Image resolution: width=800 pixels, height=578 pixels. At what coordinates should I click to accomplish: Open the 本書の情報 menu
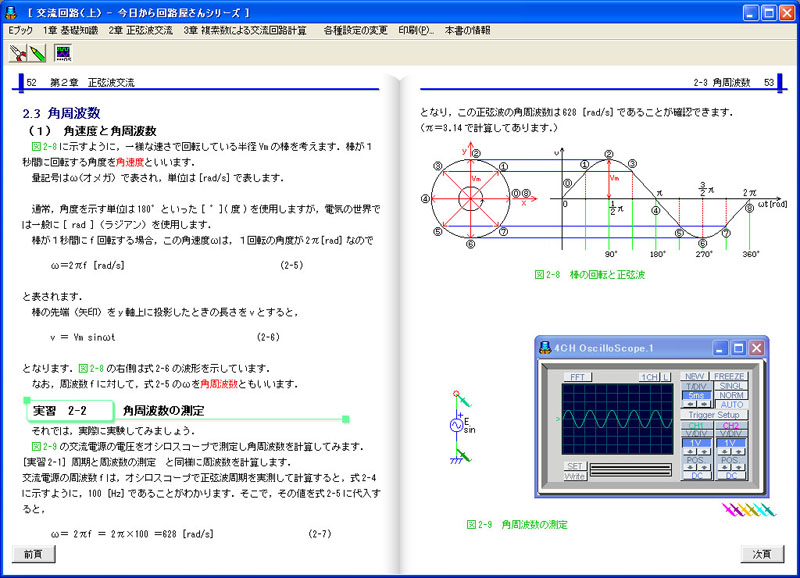click(467, 31)
